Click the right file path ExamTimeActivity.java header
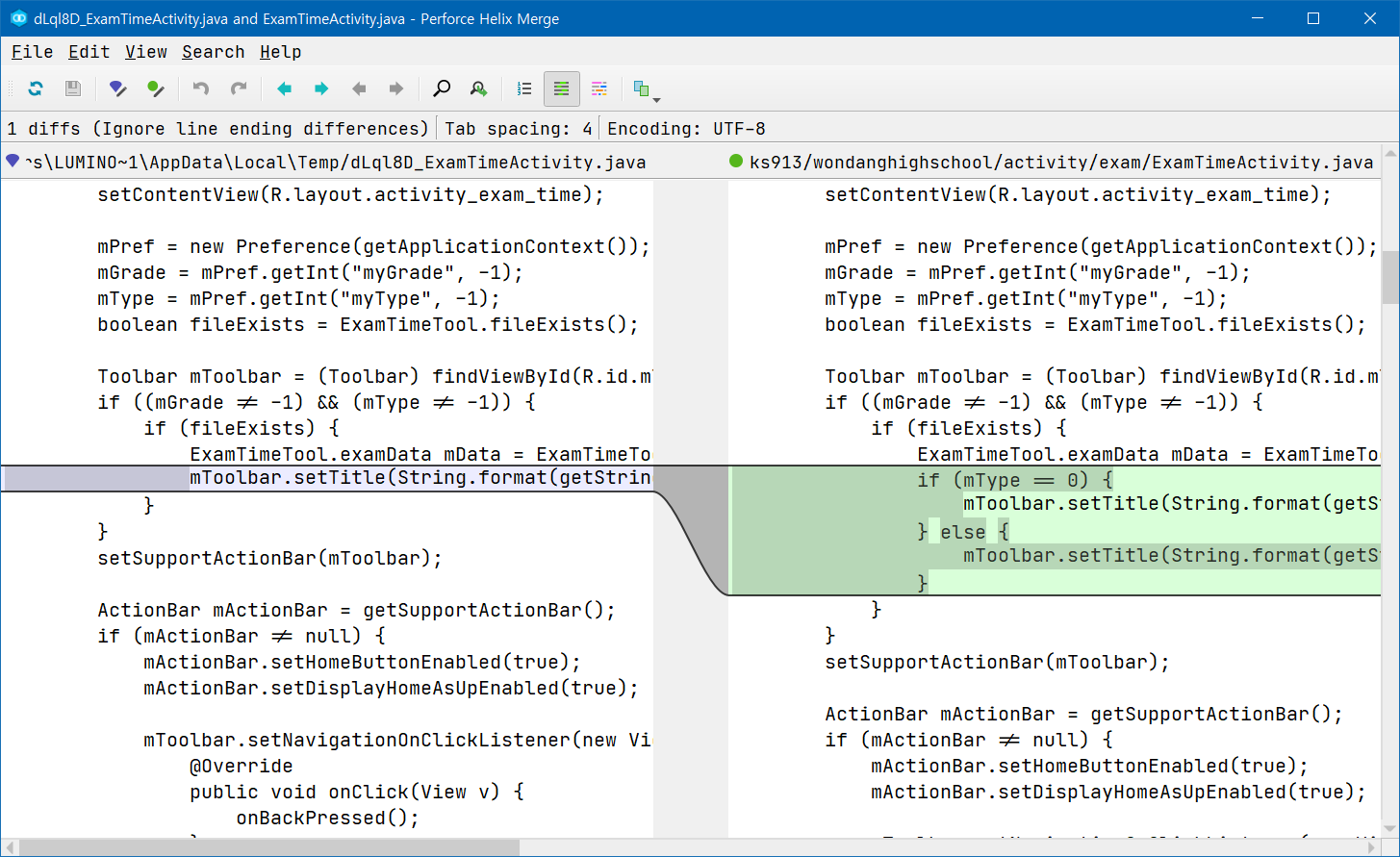This screenshot has width=1400, height=857. pos(1061,163)
